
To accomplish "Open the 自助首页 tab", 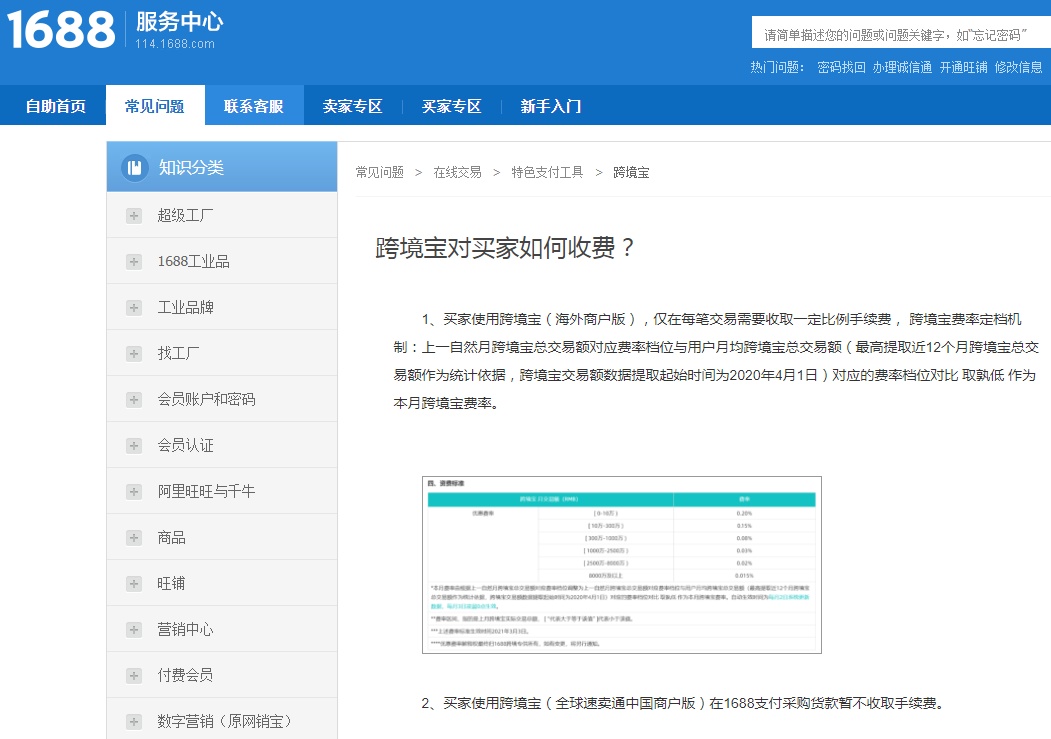I will (56, 106).
